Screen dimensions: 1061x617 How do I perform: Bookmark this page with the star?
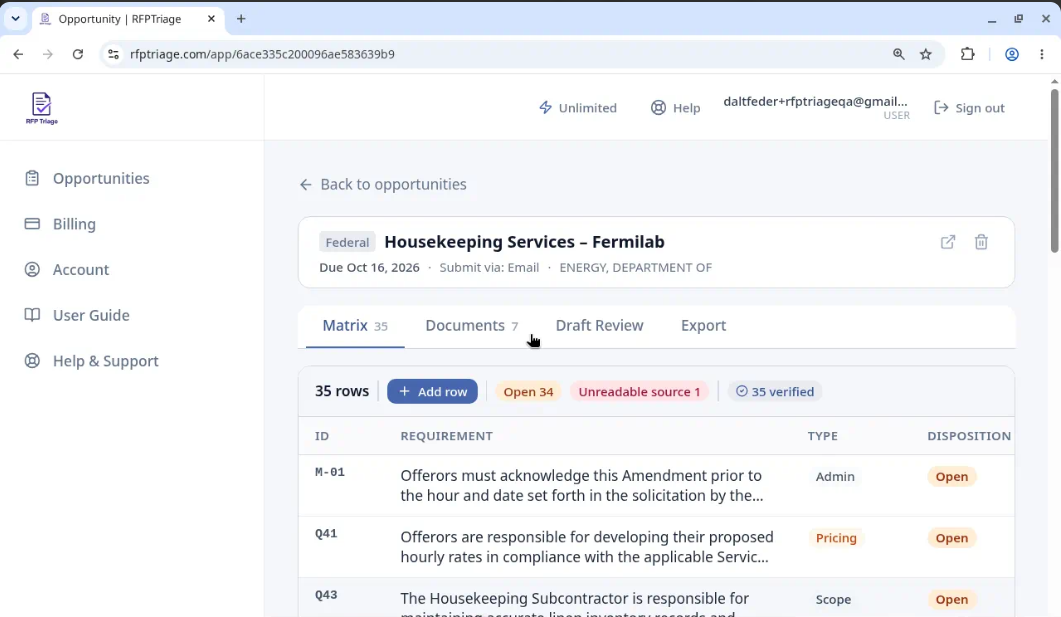pyautogui.click(x=926, y=54)
